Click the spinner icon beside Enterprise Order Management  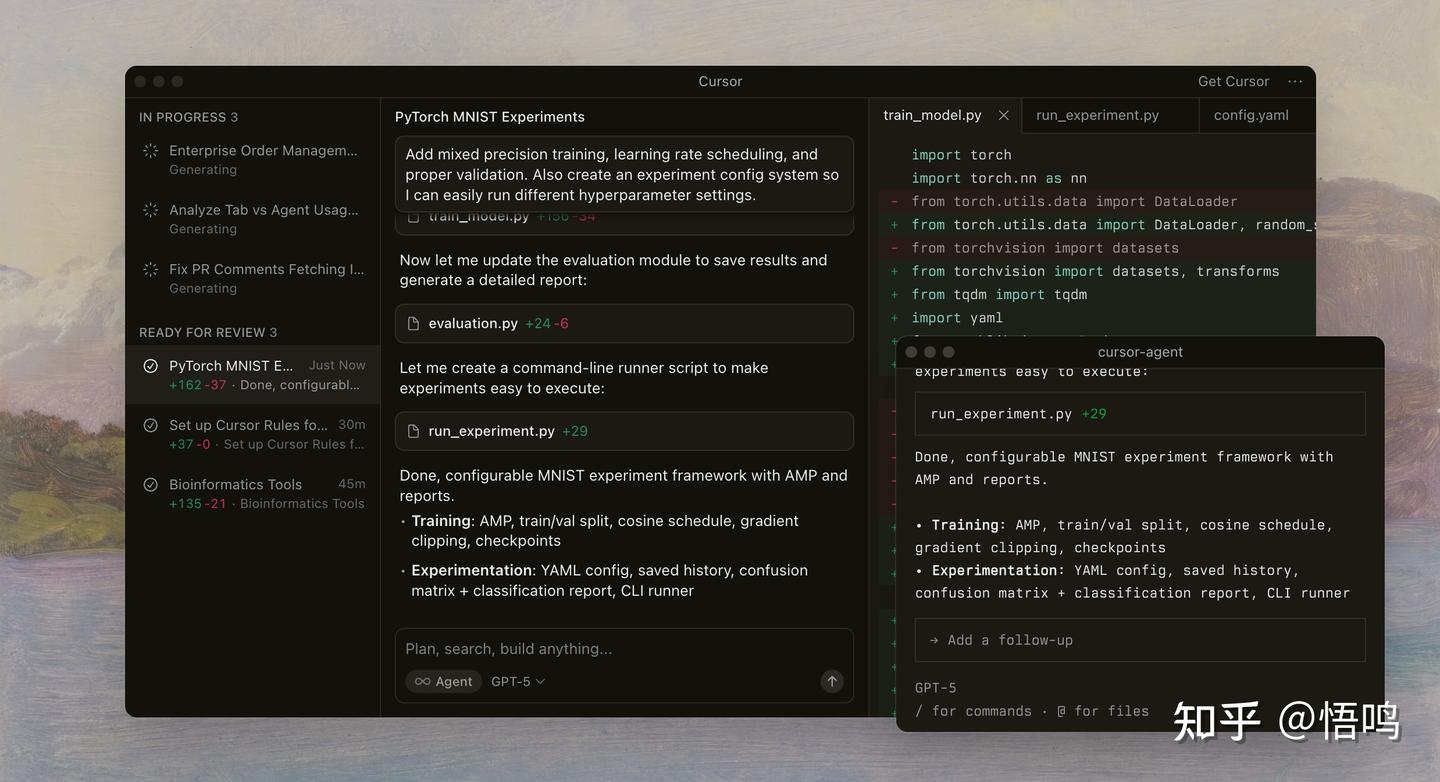[x=150, y=151]
